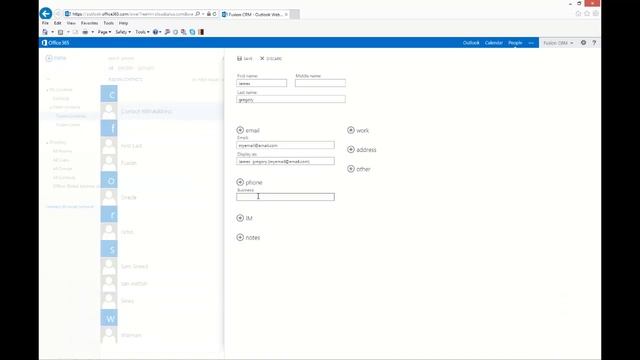Click the plus icon next to notes
The image size is (640, 360).
(x=240, y=237)
